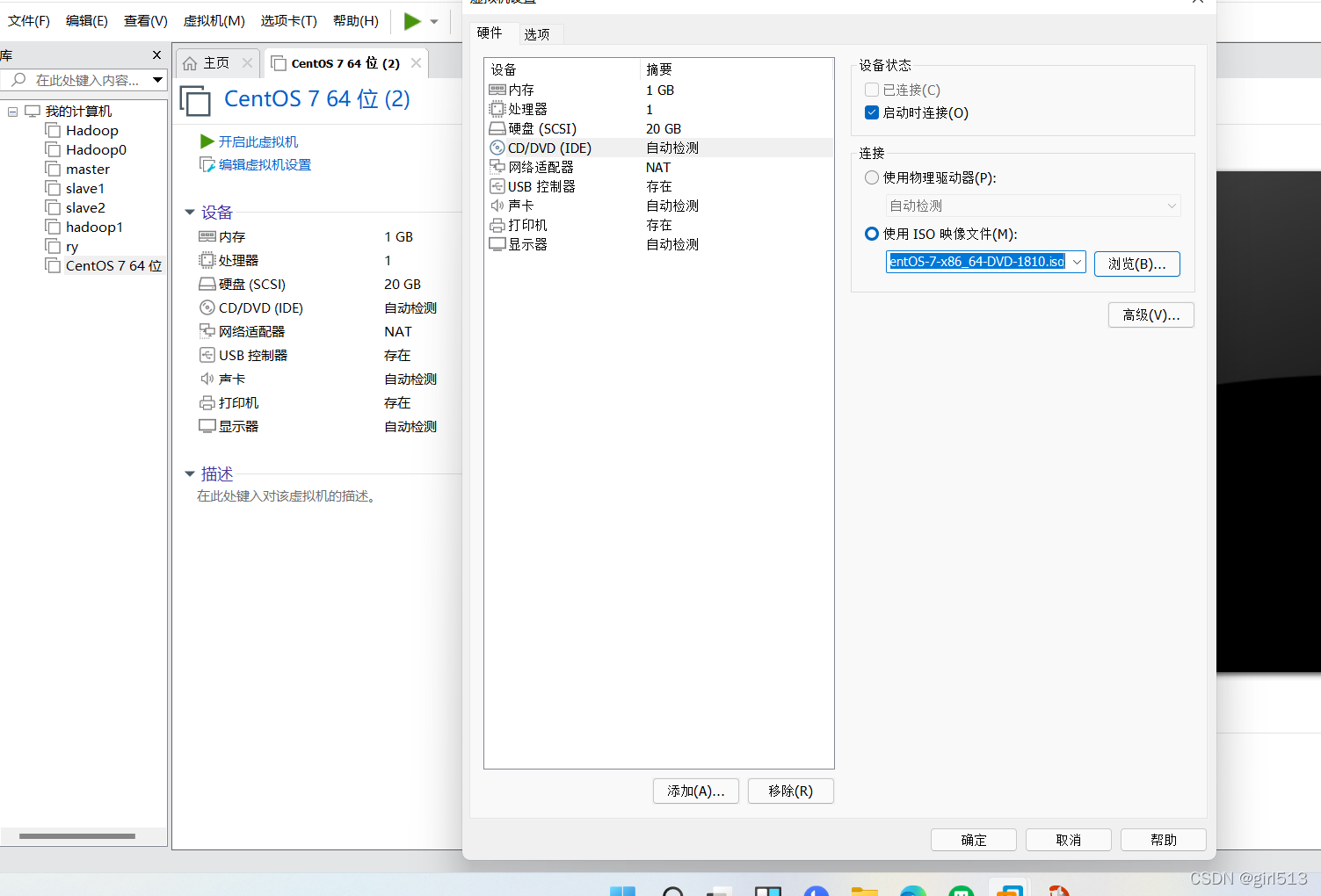Click the search magnifier icon in library
1321x896 pixels.
(18, 80)
